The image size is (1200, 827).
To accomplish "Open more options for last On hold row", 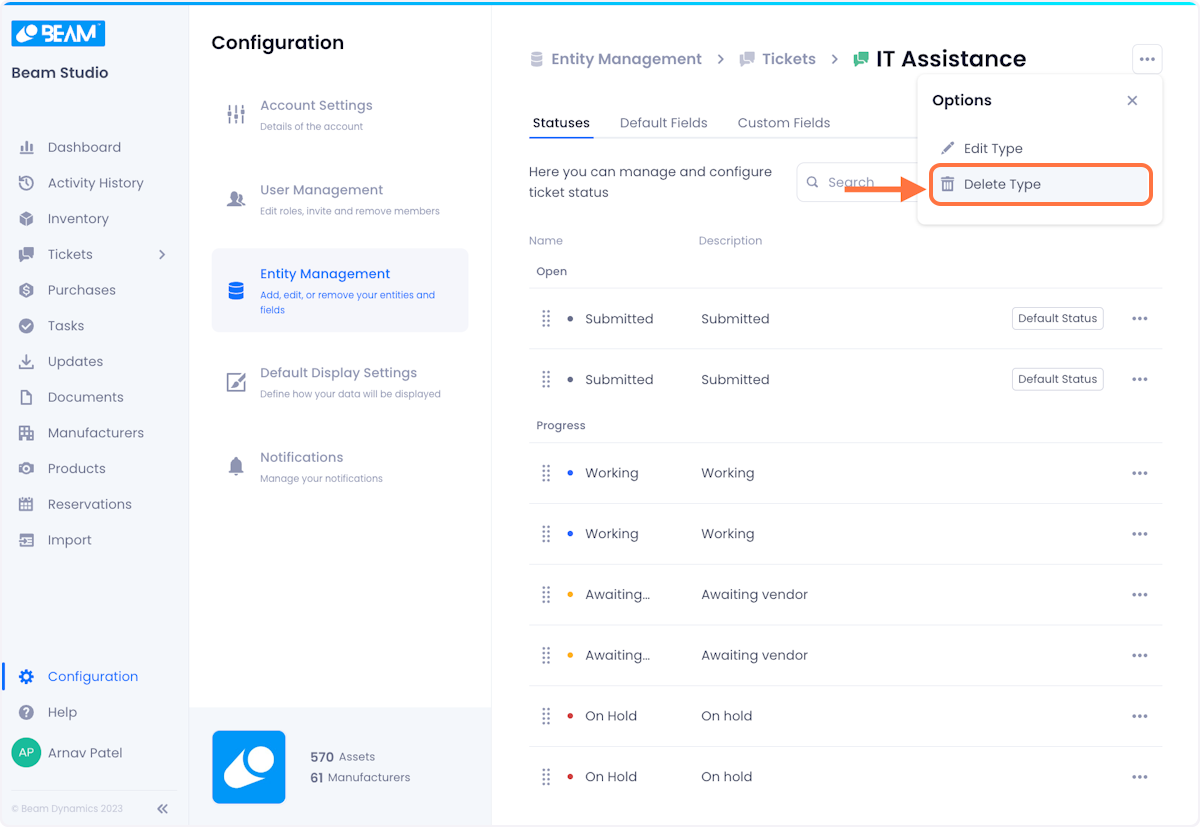I will click(x=1139, y=777).
